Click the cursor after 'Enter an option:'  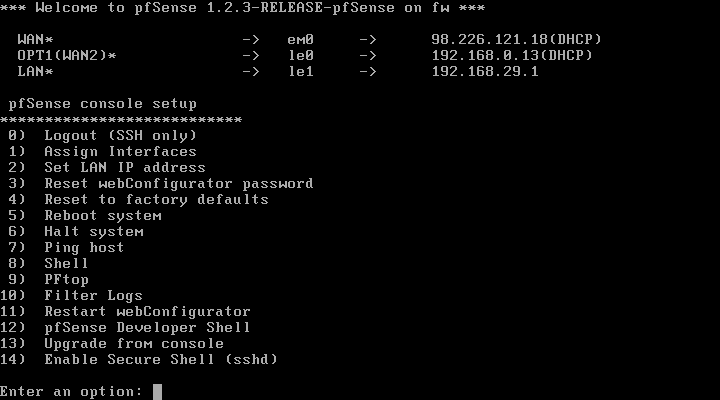[x=157, y=392]
